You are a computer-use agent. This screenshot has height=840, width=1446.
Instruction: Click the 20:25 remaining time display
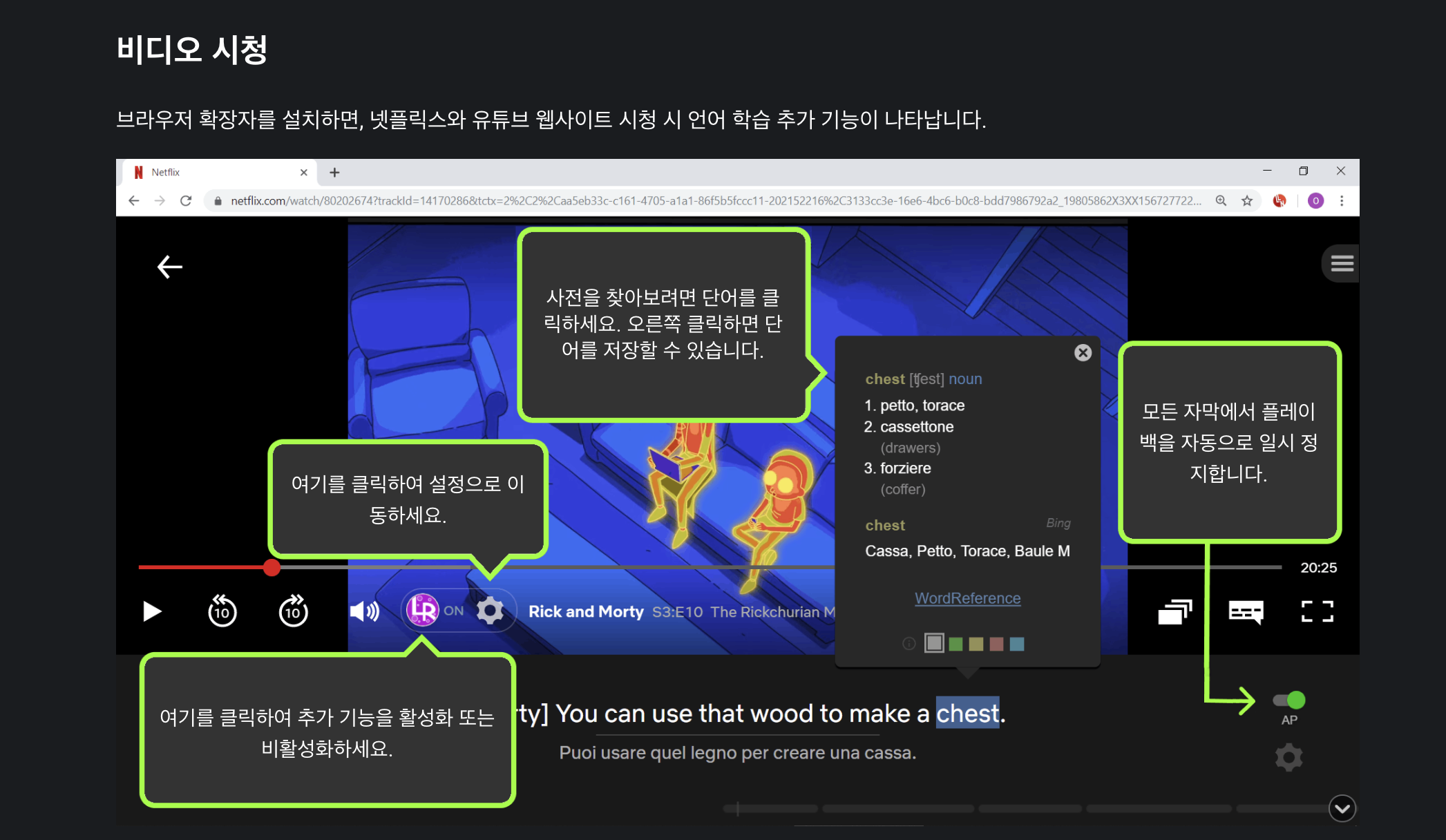(x=1318, y=568)
